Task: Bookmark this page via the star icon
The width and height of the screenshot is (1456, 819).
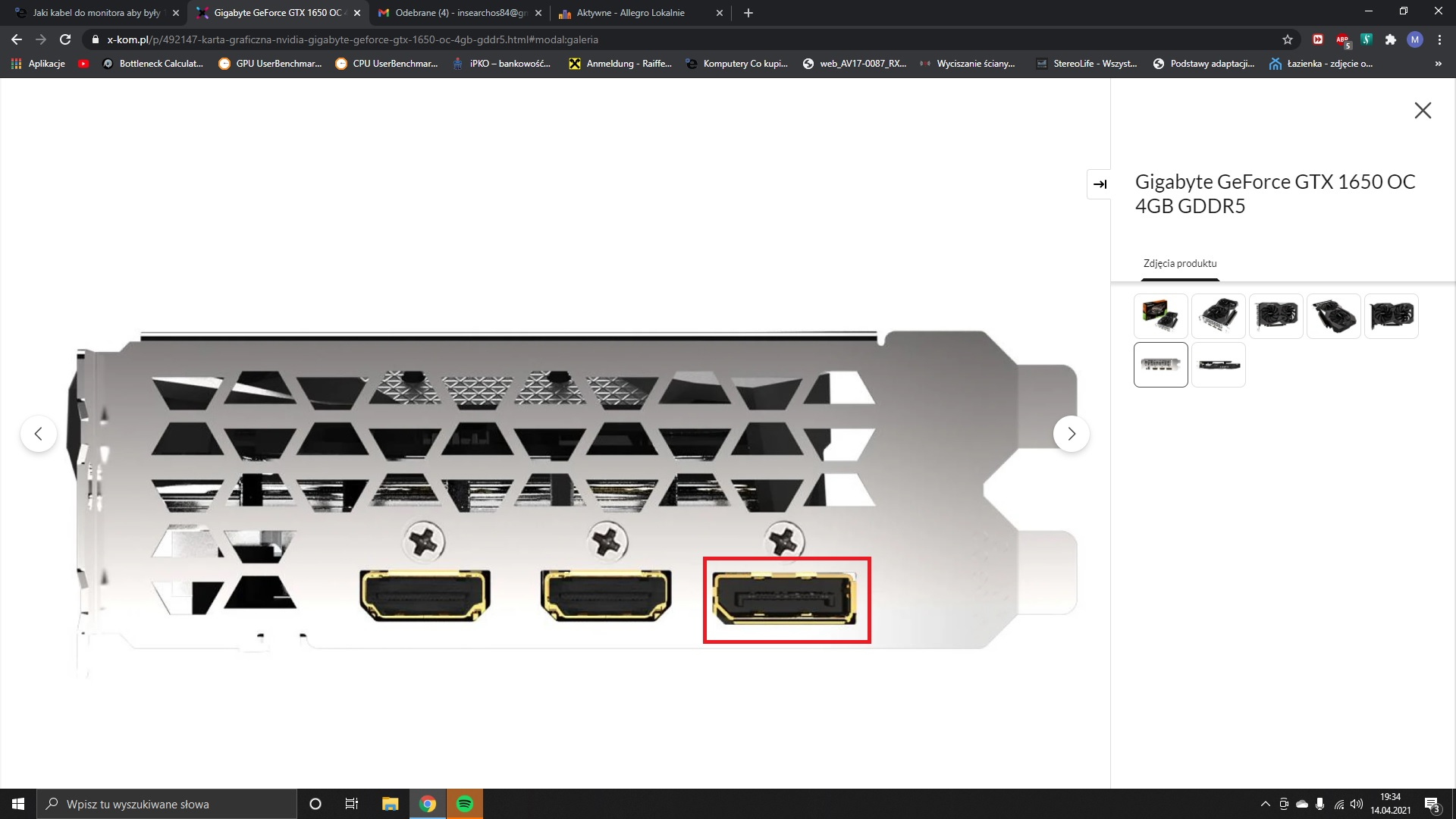Action: (1287, 39)
